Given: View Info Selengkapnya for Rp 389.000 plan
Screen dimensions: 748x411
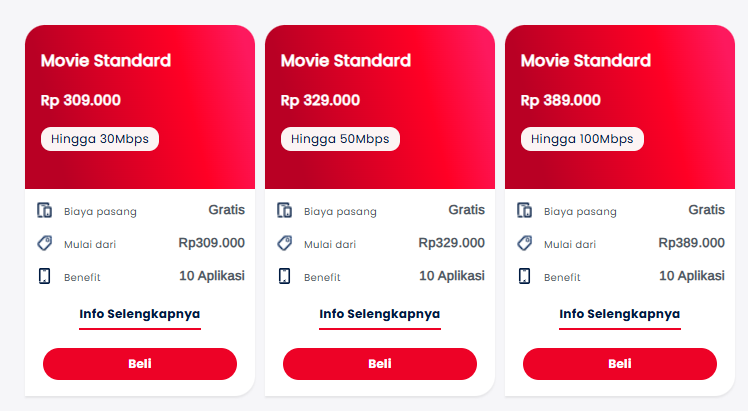Looking at the screenshot, I should coord(620,314).
